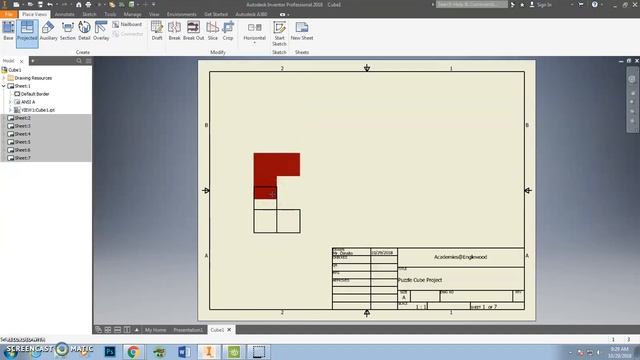Add a New Sheet

click(302, 31)
